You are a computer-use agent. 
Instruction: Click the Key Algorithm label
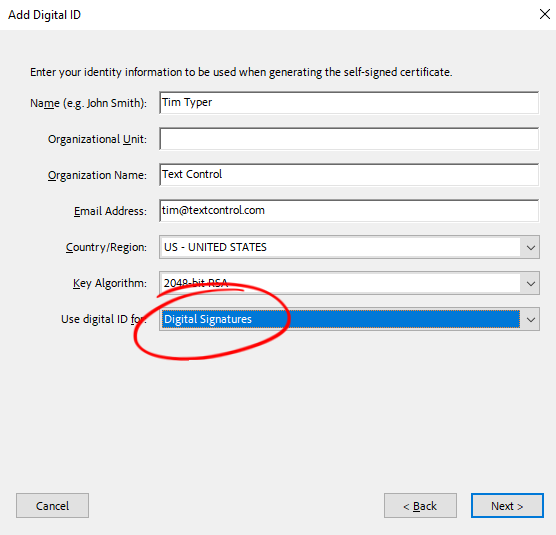(110, 283)
